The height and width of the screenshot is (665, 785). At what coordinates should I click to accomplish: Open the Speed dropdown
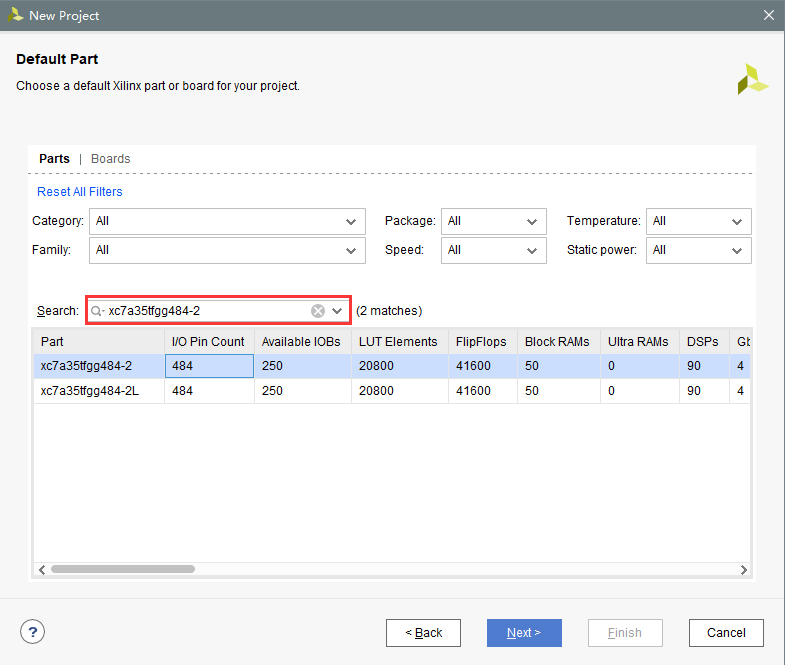494,250
